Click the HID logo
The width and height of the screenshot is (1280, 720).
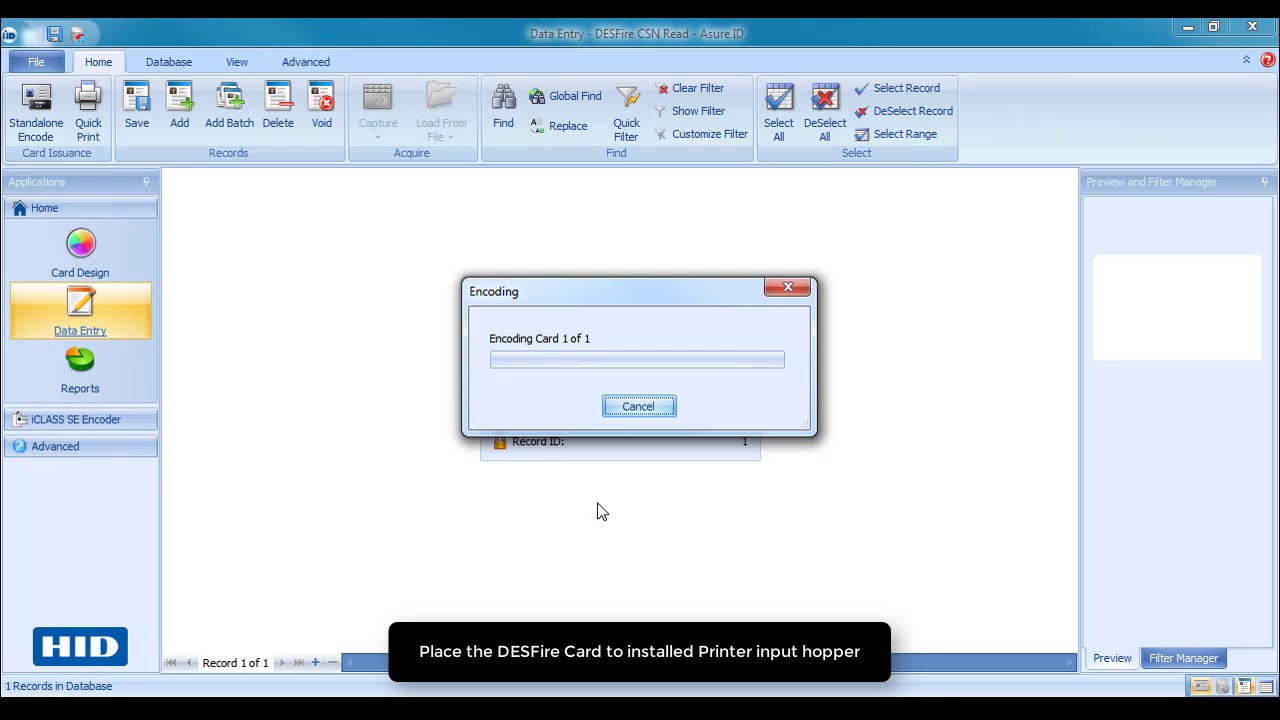pos(80,647)
